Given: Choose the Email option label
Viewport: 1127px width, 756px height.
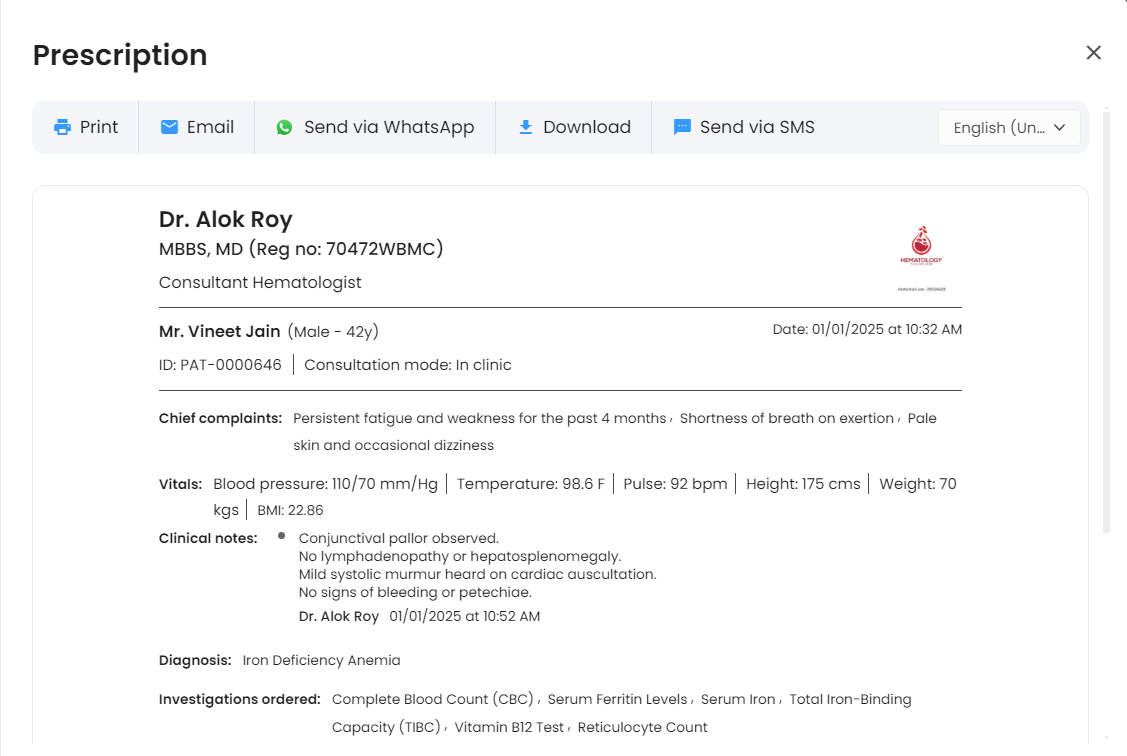Looking at the screenshot, I should [x=210, y=127].
